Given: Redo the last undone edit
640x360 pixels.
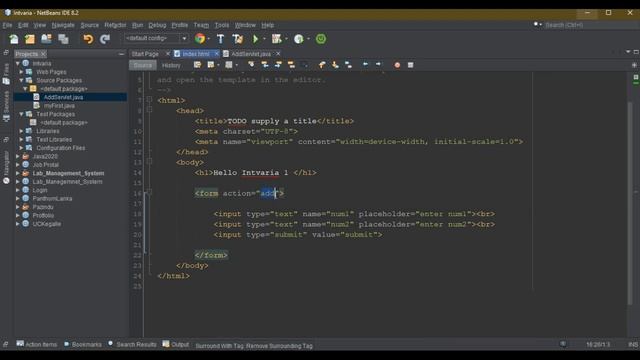Looking at the screenshot, I should tap(105, 39).
